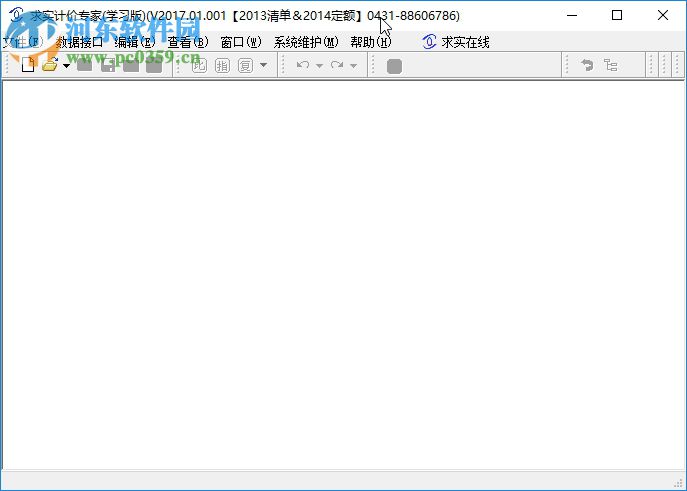Viewport: 687px width, 491px height.
Task: Click the 指 toolbar icon
Action: click(x=222, y=66)
